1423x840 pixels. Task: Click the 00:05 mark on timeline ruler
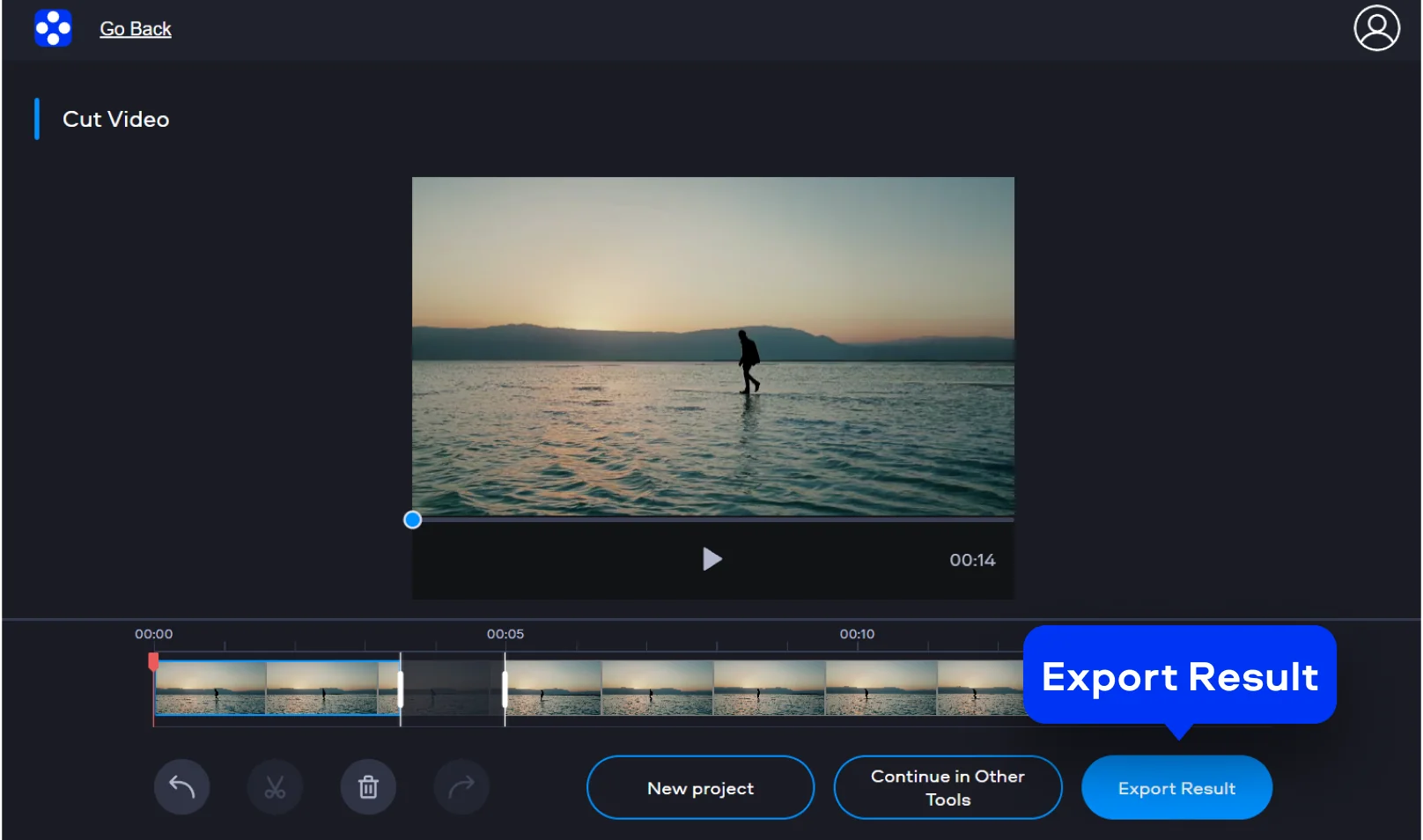[505, 635]
